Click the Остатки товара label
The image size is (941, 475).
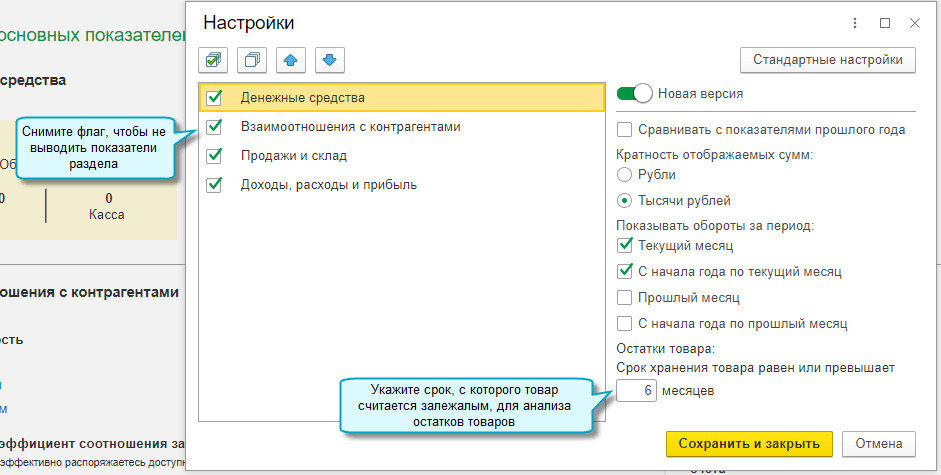click(x=666, y=349)
